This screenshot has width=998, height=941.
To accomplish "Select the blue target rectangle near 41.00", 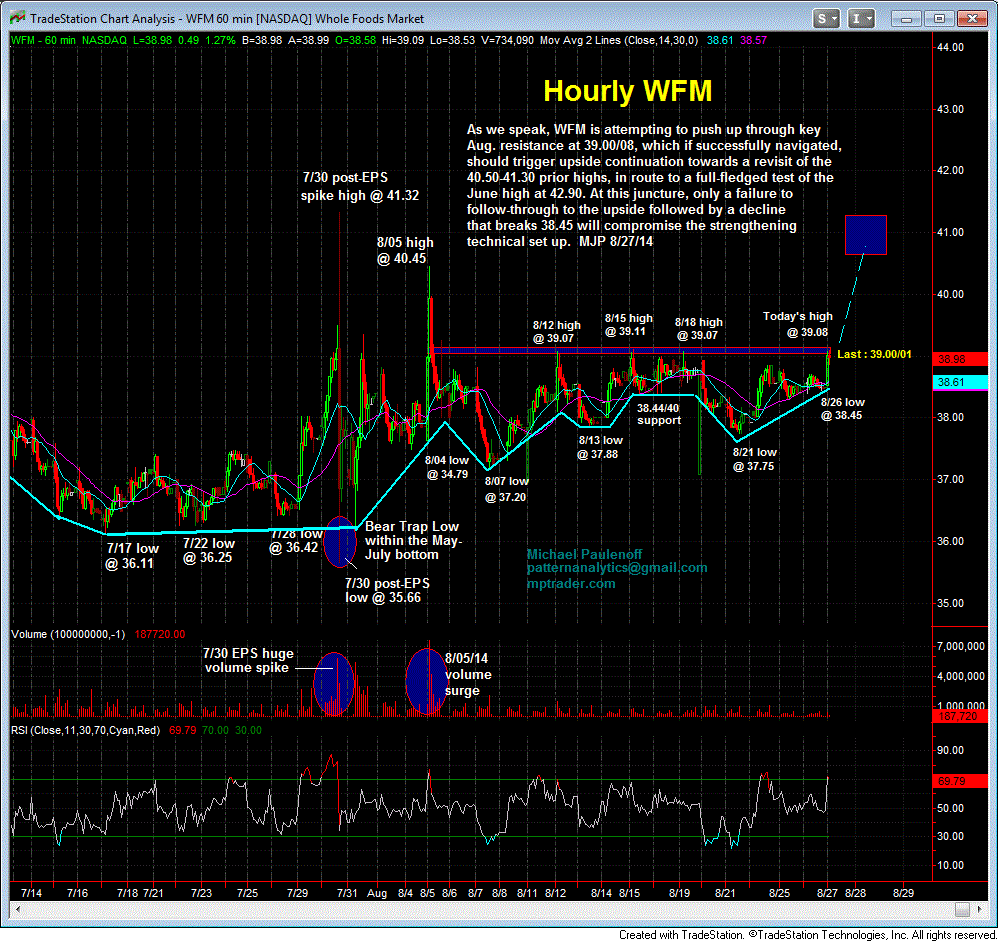I will (866, 235).
